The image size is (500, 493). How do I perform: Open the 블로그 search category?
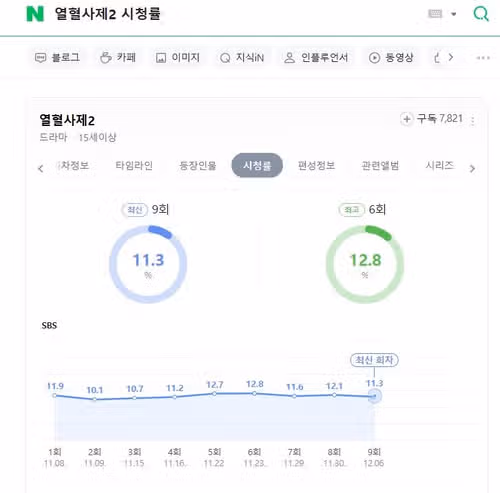tap(57, 58)
